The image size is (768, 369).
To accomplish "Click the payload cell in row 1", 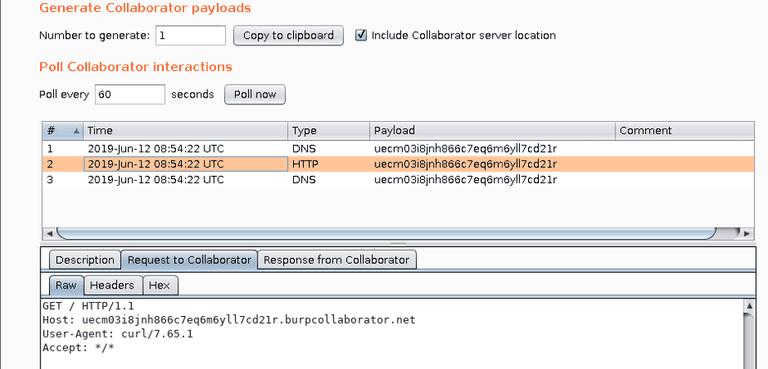I will click(492, 148).
